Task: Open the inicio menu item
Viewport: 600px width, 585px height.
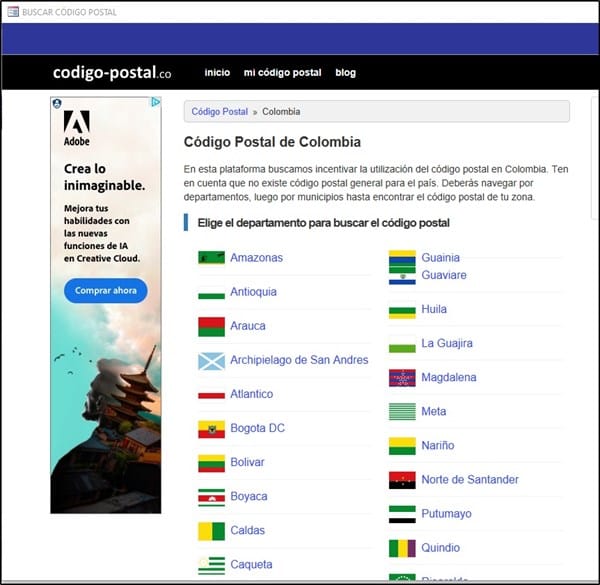Action: [217, 72]
